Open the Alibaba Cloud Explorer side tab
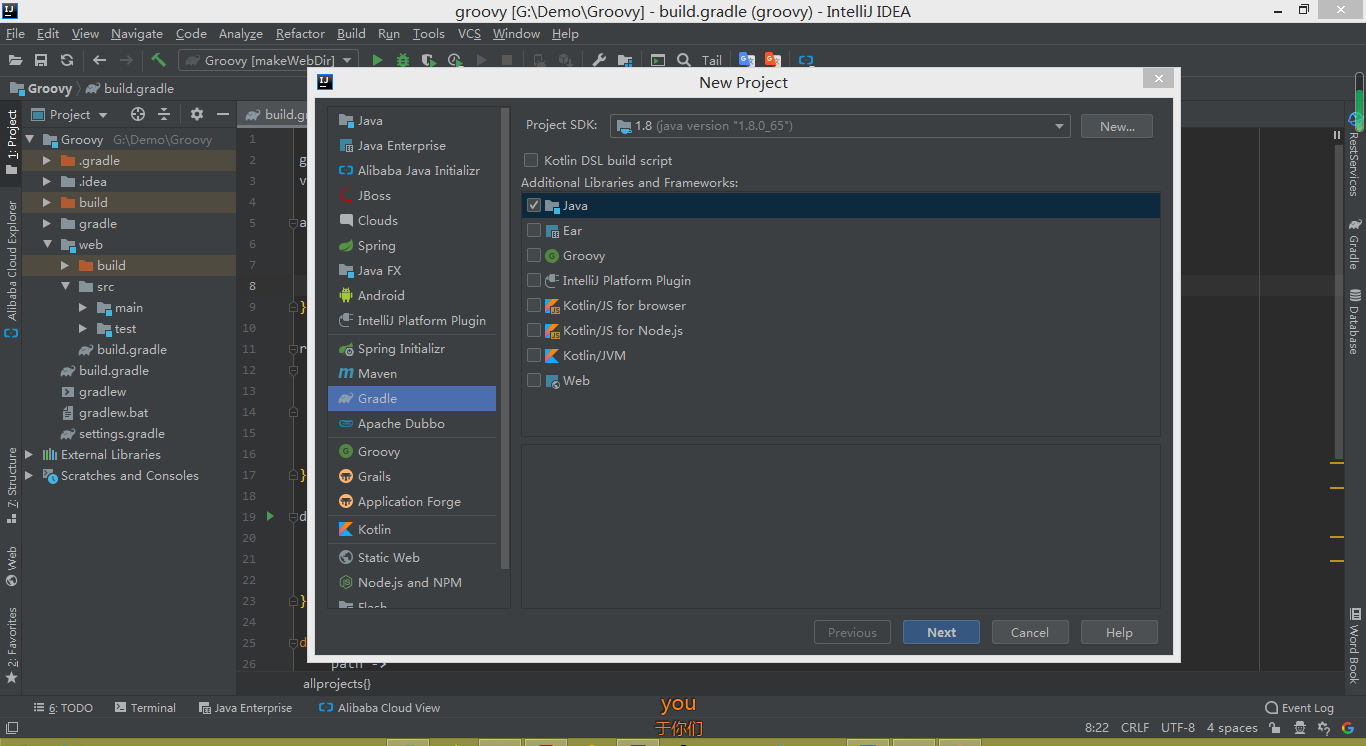Image resolution: width=1366 pixels, height=746 pixels. [x=12, y=268]
